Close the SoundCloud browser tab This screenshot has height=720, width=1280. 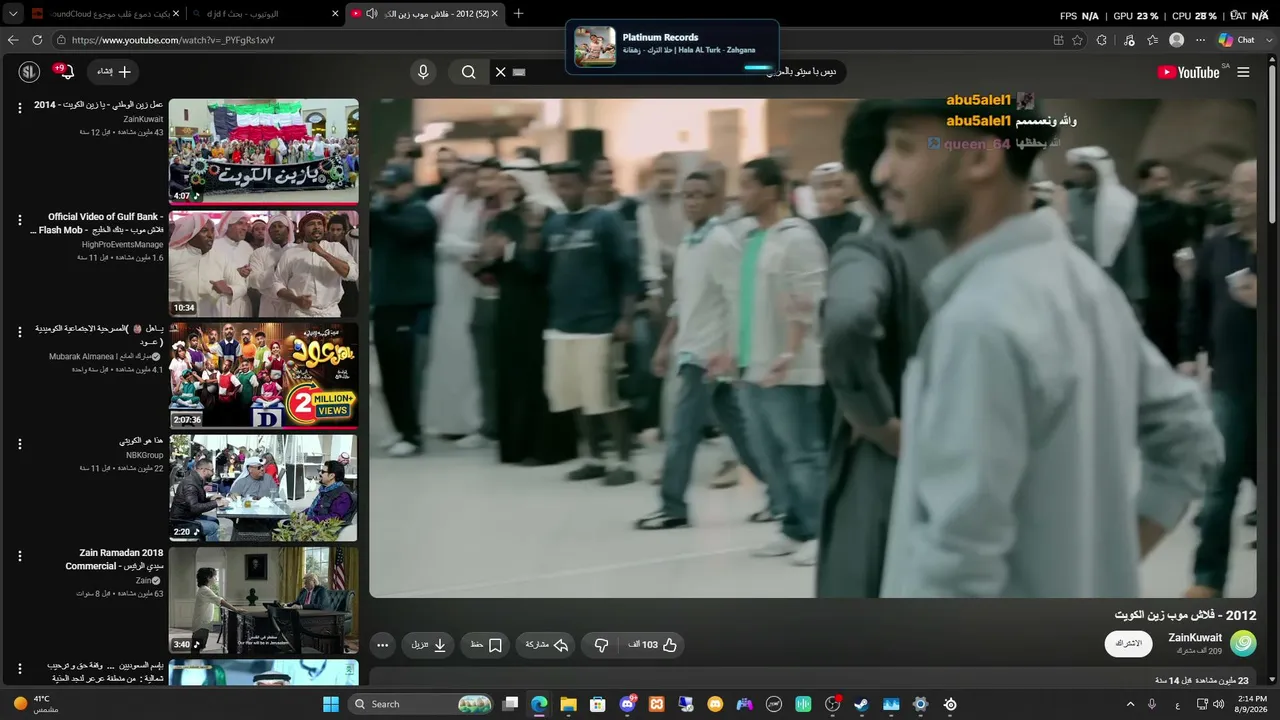(x=177, y=13)
